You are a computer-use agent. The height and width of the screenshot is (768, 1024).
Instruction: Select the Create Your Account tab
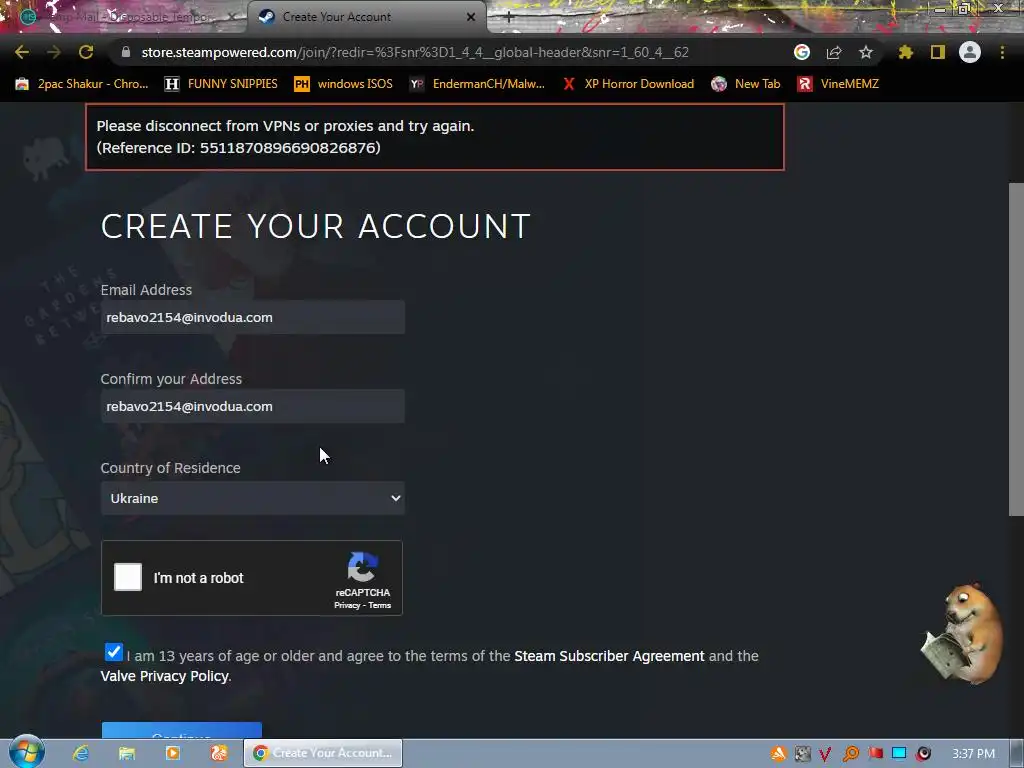(x=366, y=17)
